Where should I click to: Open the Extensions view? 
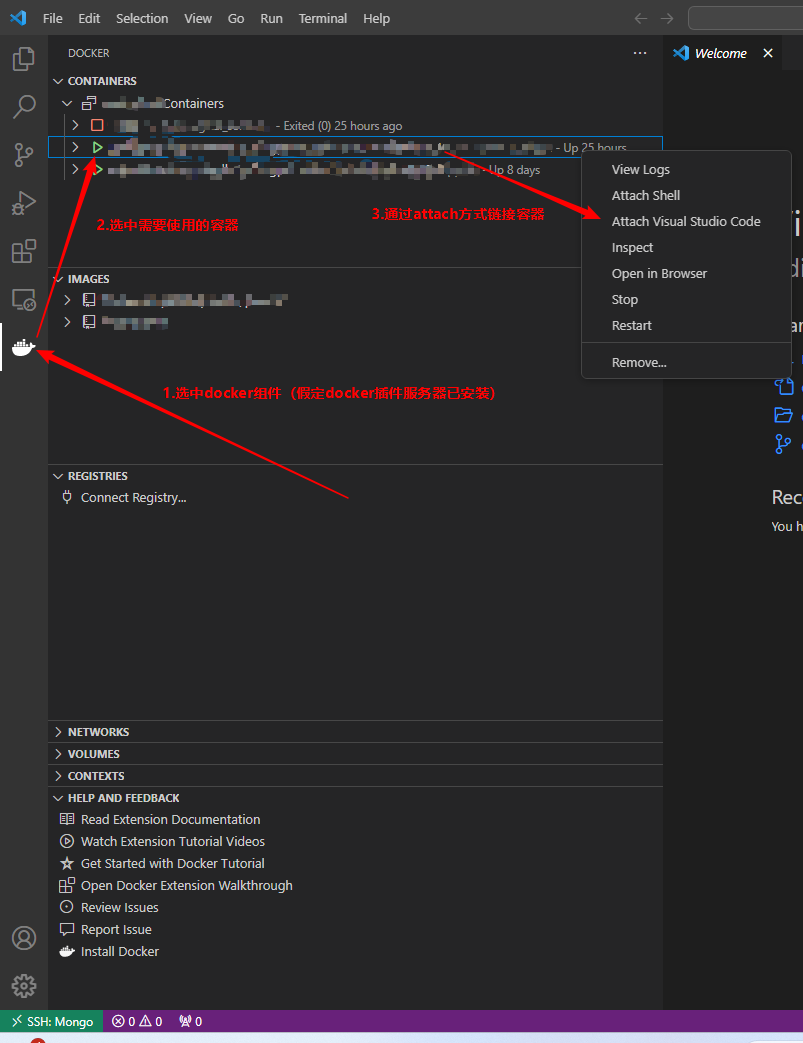24,251
